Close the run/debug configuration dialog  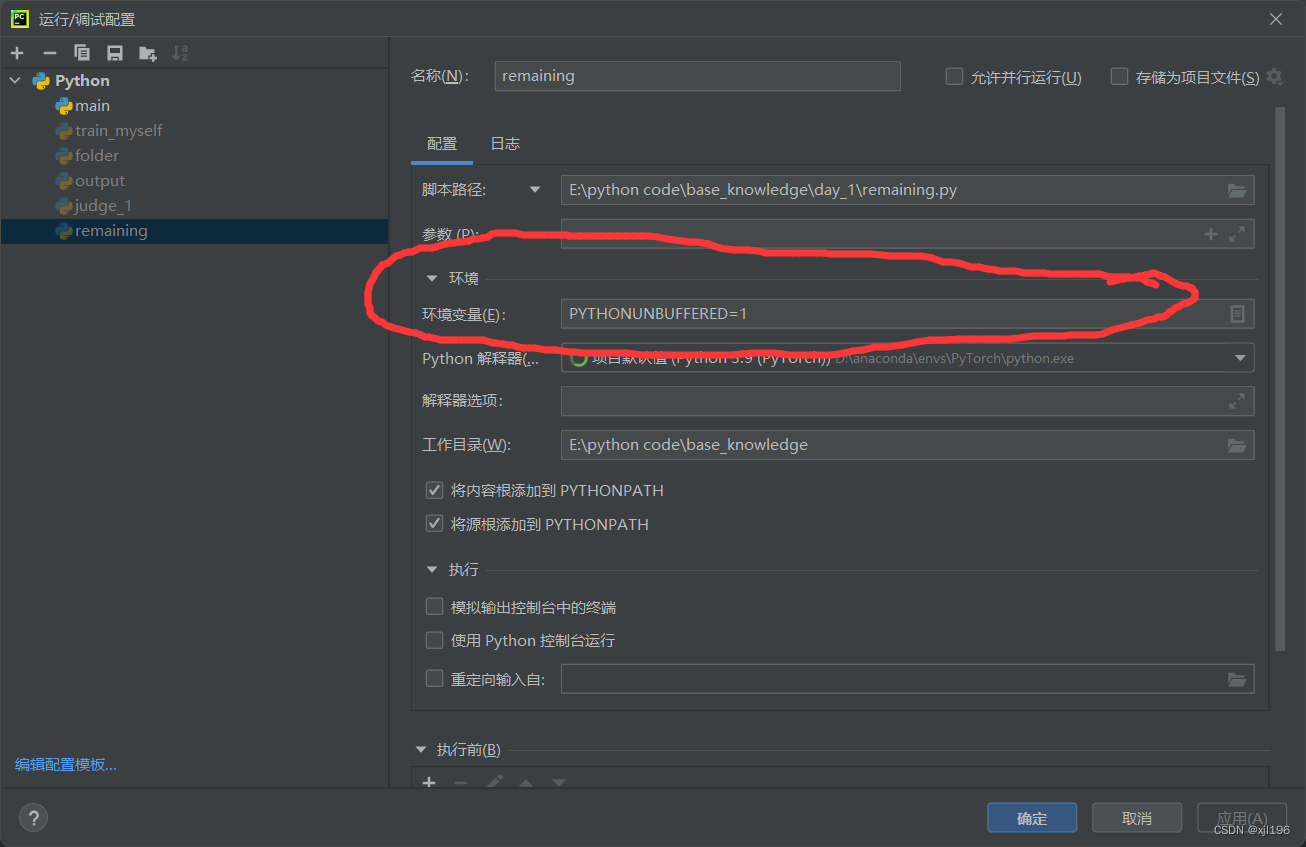click(x=1276, y=19)
